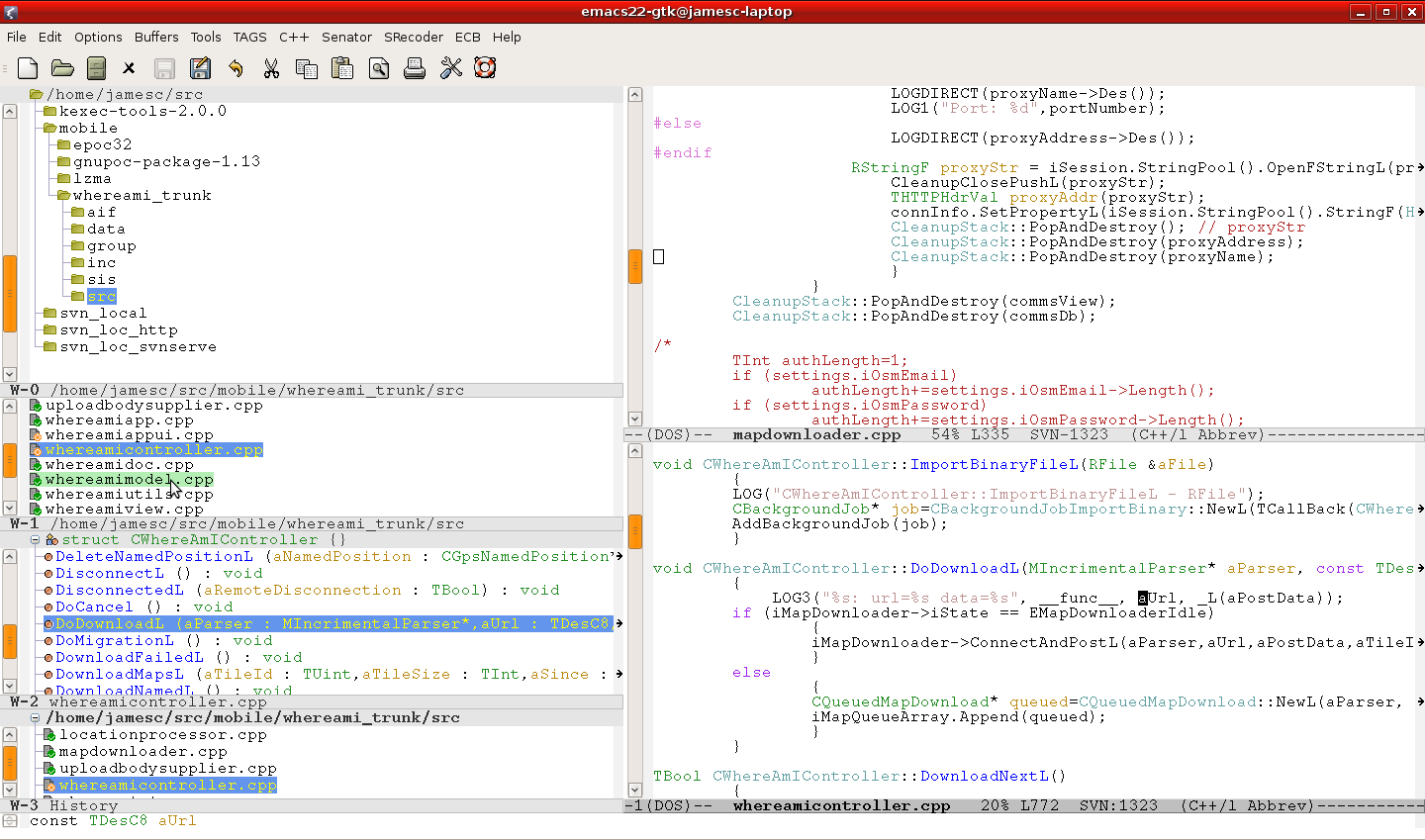
Task: Click the file icon beside whereamiapp.cpp
Action: pos(36,420)
